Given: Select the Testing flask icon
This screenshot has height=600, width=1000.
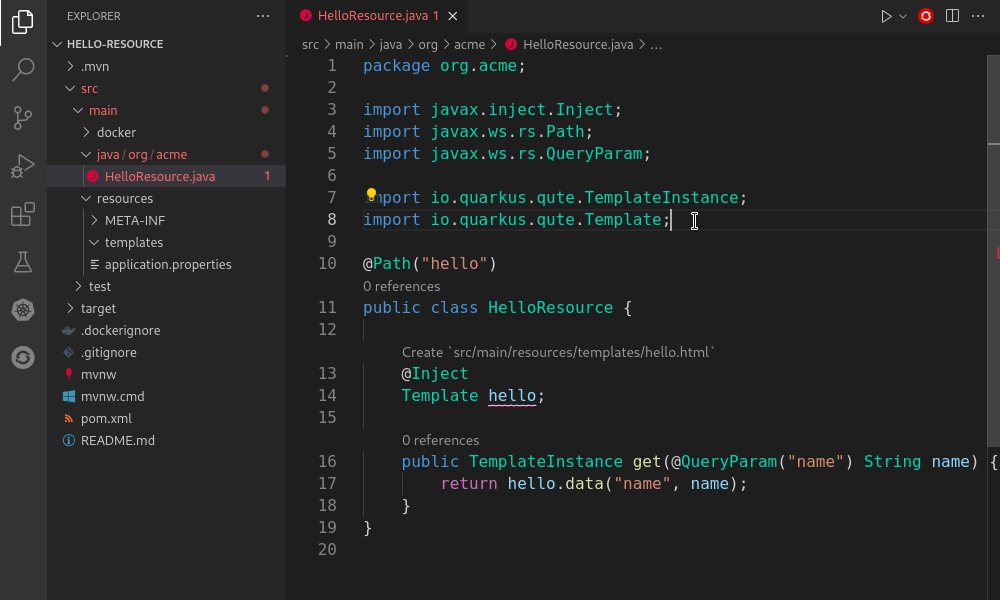Looking at the screenshot, I should [22, 262].
